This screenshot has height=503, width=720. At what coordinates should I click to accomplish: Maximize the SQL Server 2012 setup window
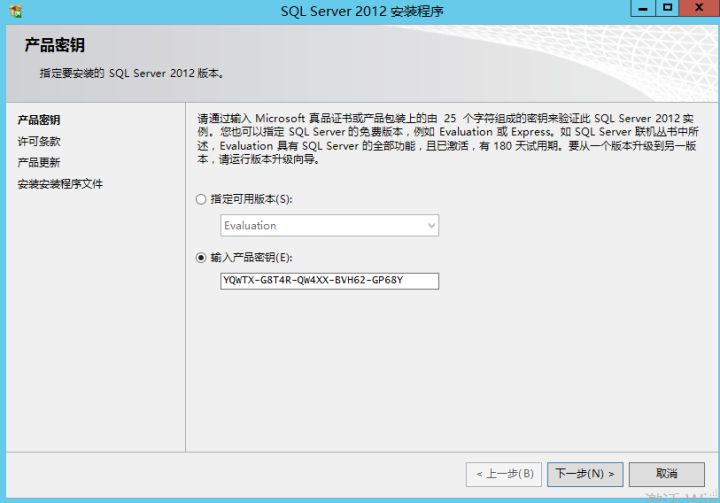click(x=667, y=8)
